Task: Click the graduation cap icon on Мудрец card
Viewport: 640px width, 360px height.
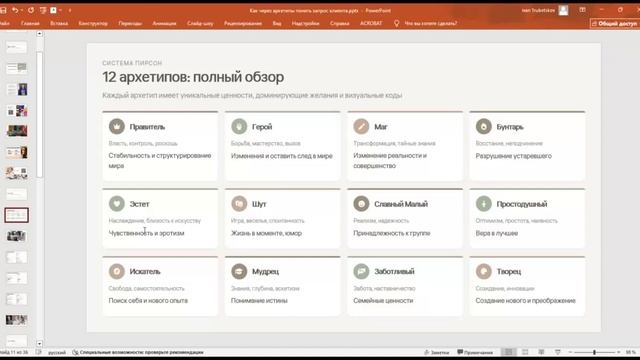Action: [239, 271]
